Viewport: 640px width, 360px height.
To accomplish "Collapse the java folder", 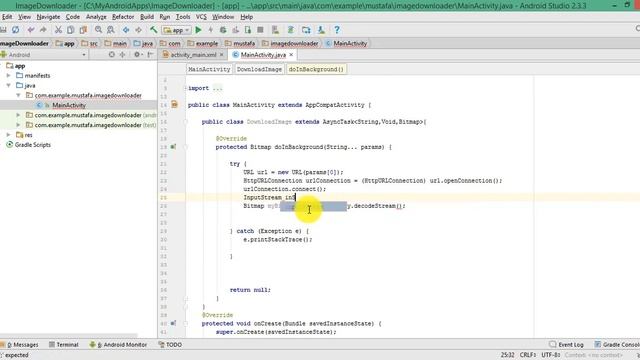I will click(x=9, y=85).
